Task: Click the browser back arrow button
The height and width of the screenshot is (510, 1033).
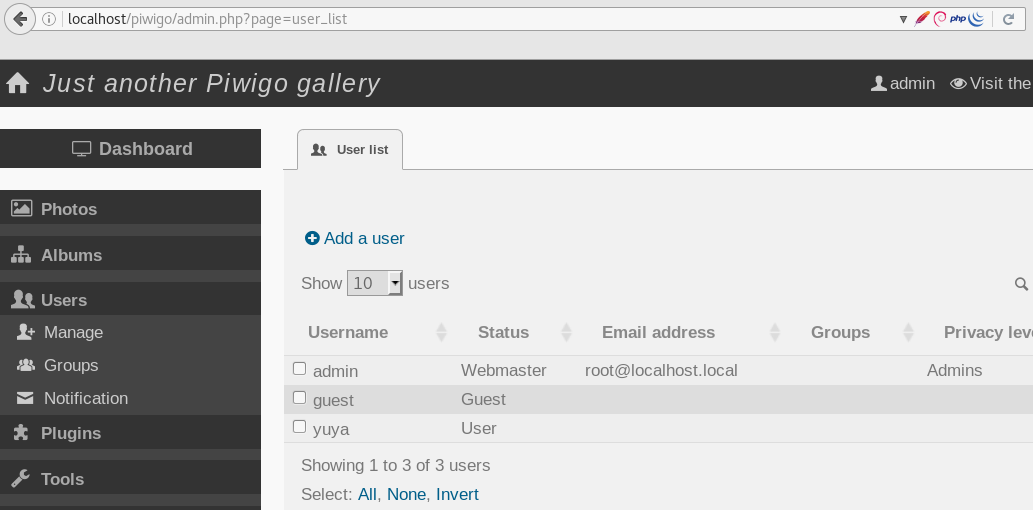Action: coord(20,18)
